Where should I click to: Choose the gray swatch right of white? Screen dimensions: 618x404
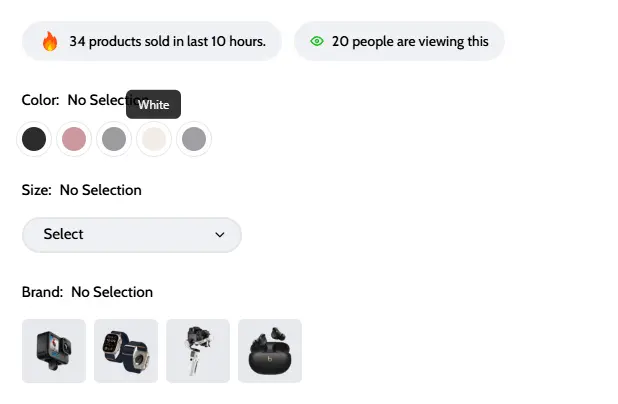point(194,139)
